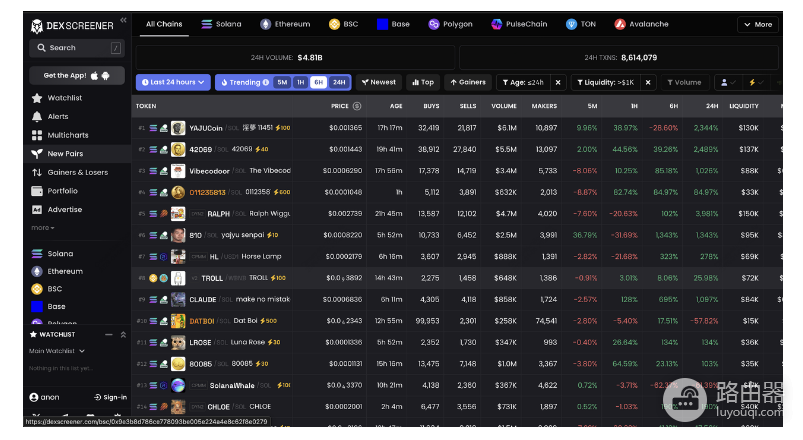Open Multicharts from sidebar
Viewport: 803px width, 440px height.
click(x=68, y=135)
